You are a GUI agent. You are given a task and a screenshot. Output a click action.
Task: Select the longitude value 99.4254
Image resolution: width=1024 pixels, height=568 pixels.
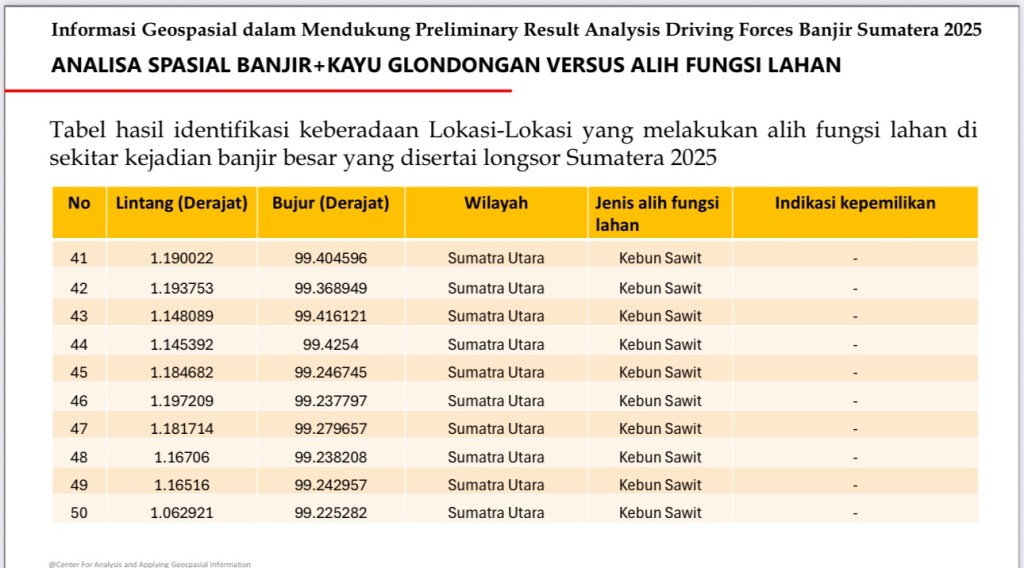point(330,345)
